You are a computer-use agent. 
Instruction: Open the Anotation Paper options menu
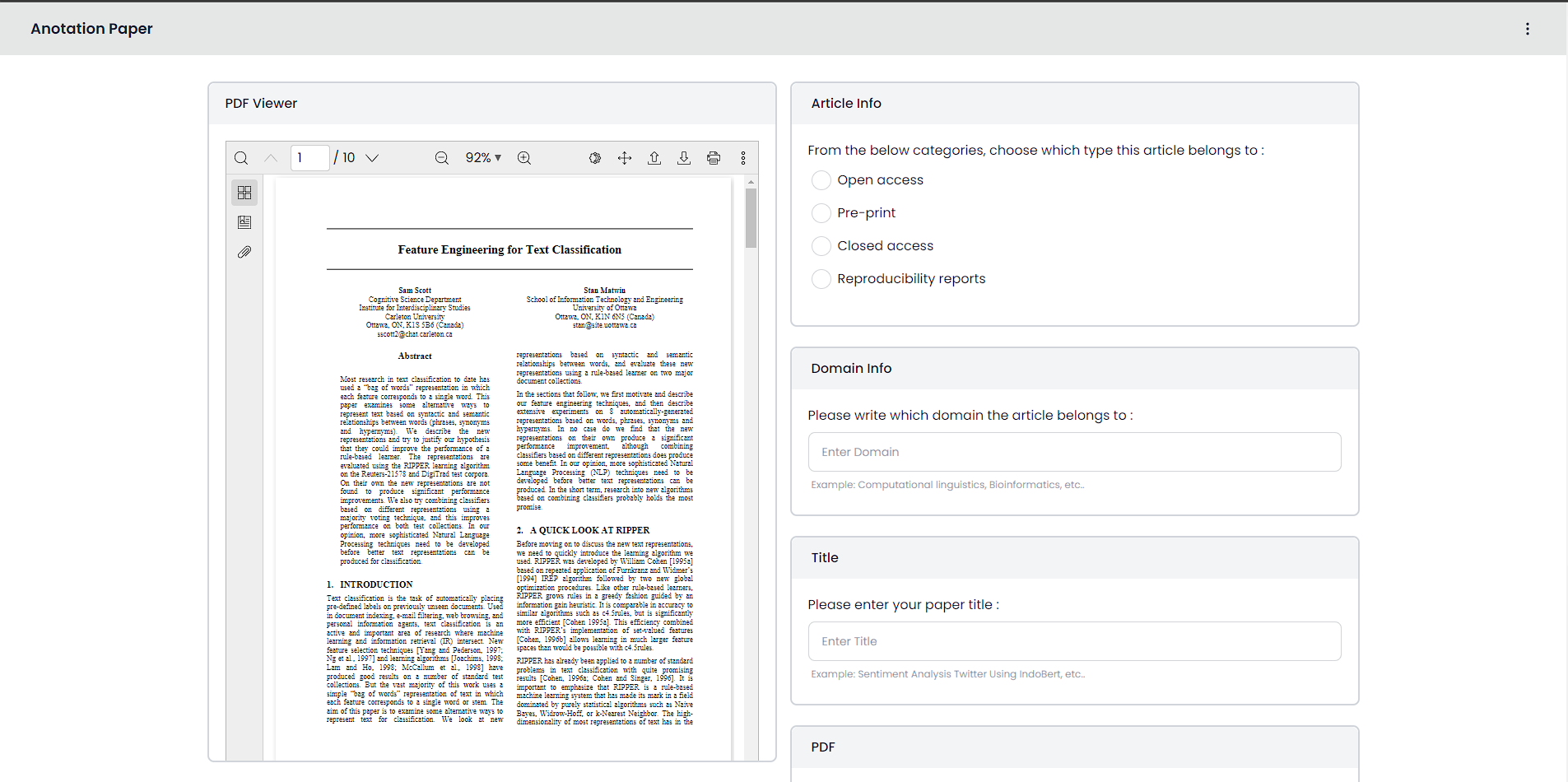1528,28
